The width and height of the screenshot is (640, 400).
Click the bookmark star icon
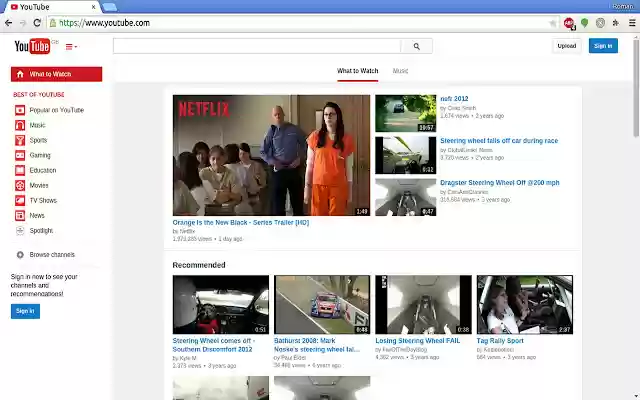point(553,23)
